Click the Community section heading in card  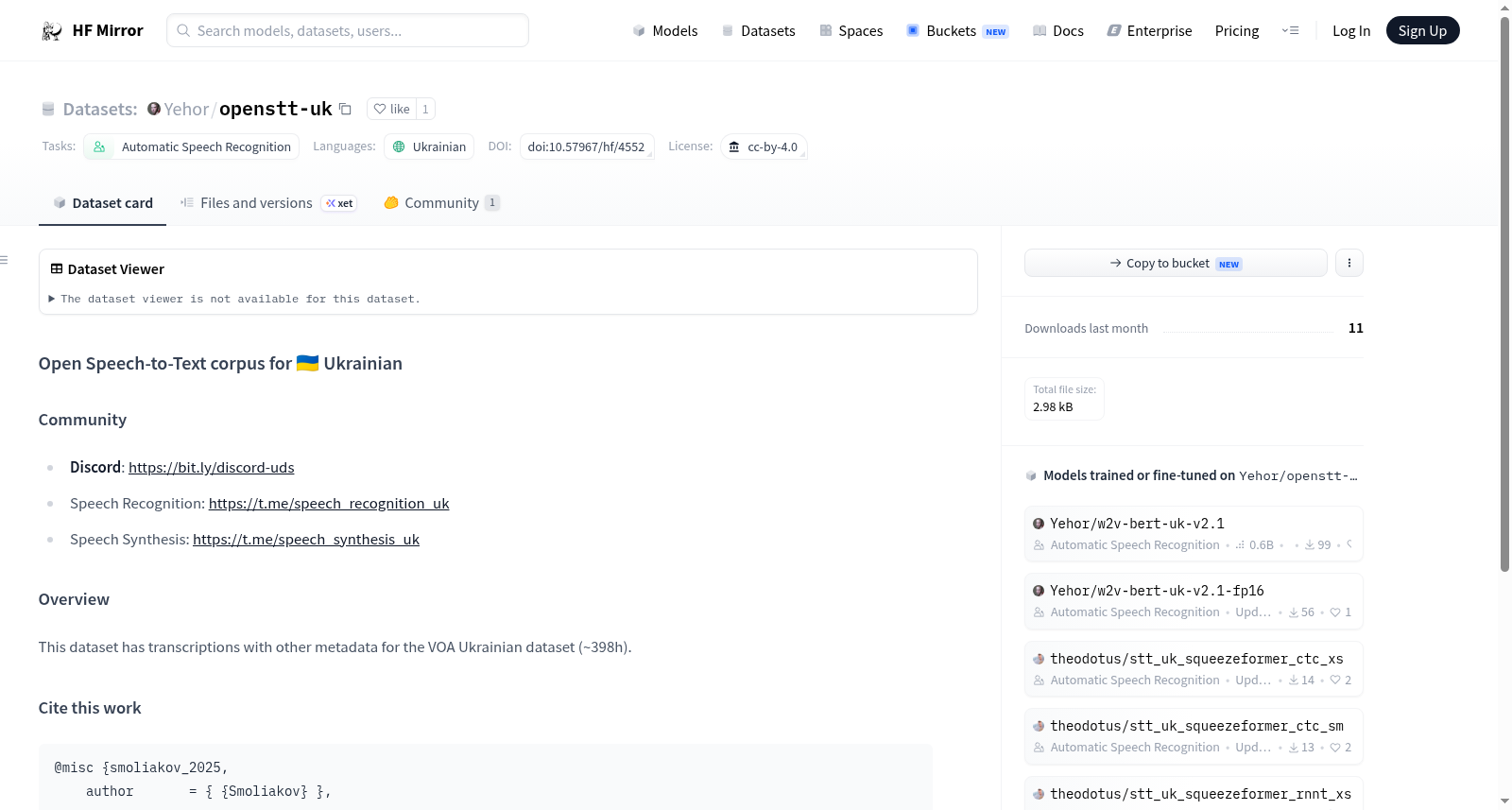click(x=82, y=420)
